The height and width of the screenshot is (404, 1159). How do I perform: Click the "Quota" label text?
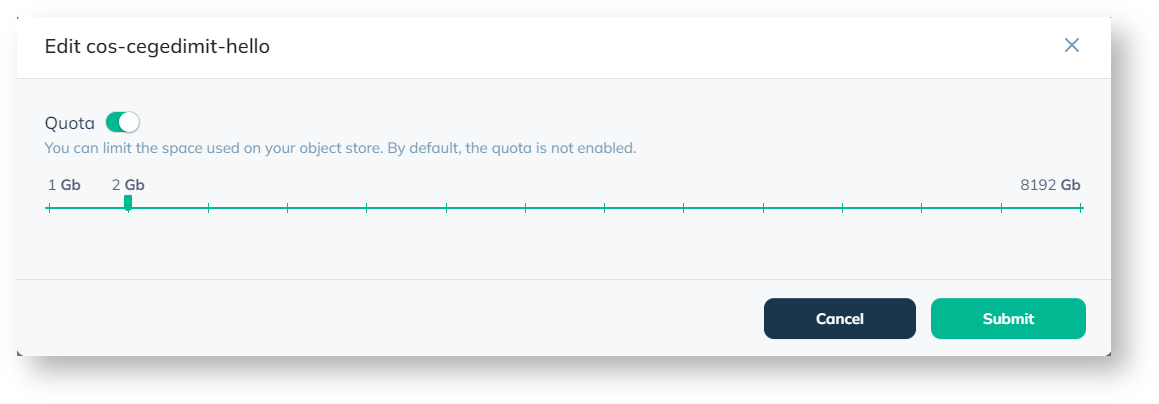click(x=70, y=124)
